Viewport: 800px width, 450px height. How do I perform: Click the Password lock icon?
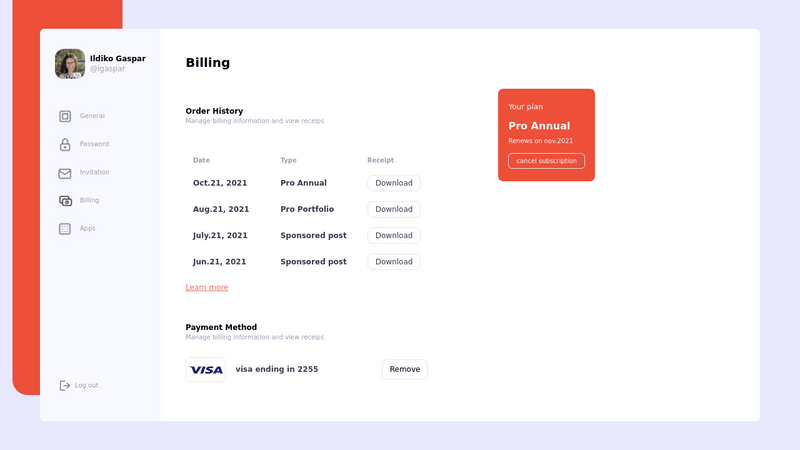65,144
